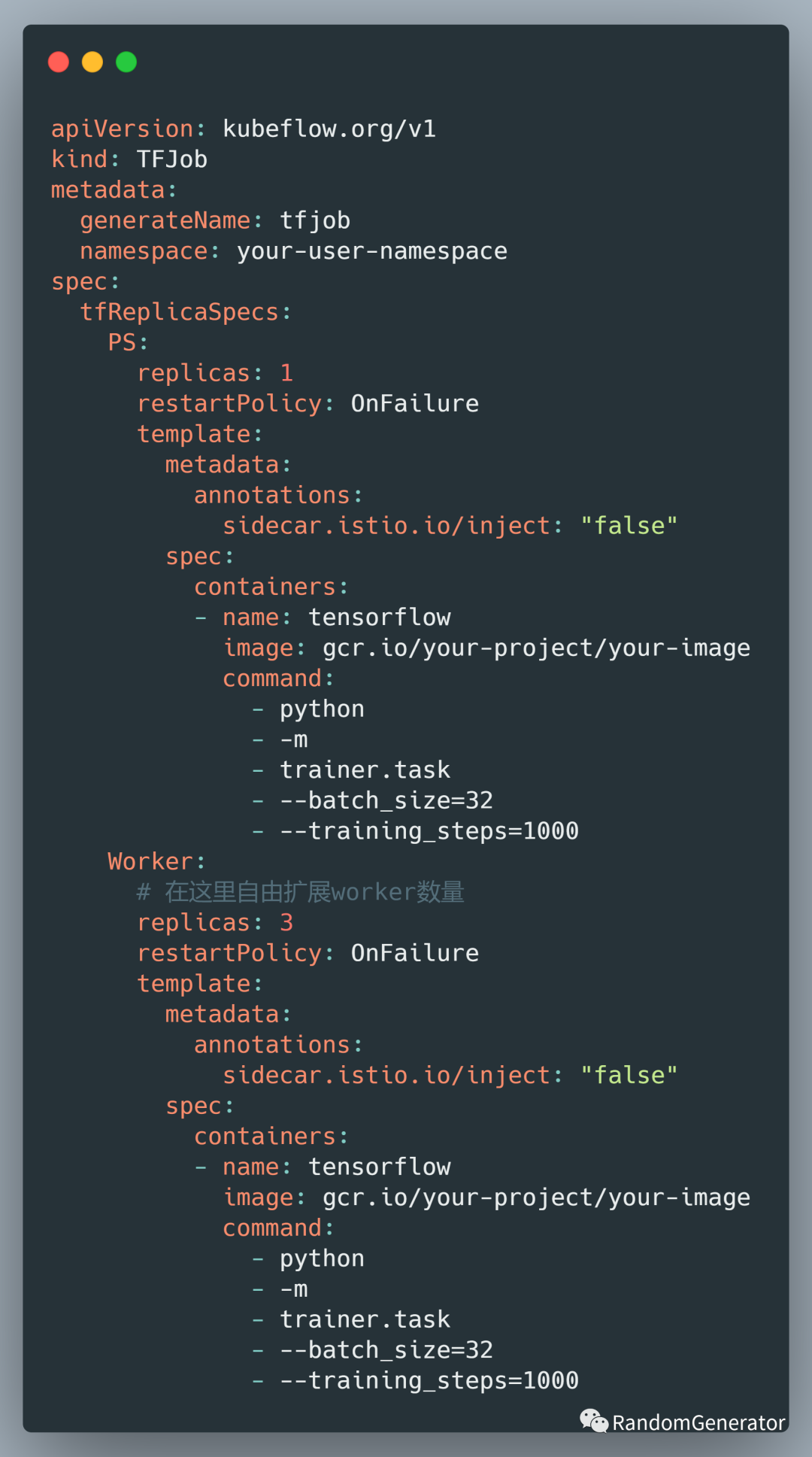The image size is (812, 1457).
Task: Click the Chinese comment line about workers
Action: (301, 892)
